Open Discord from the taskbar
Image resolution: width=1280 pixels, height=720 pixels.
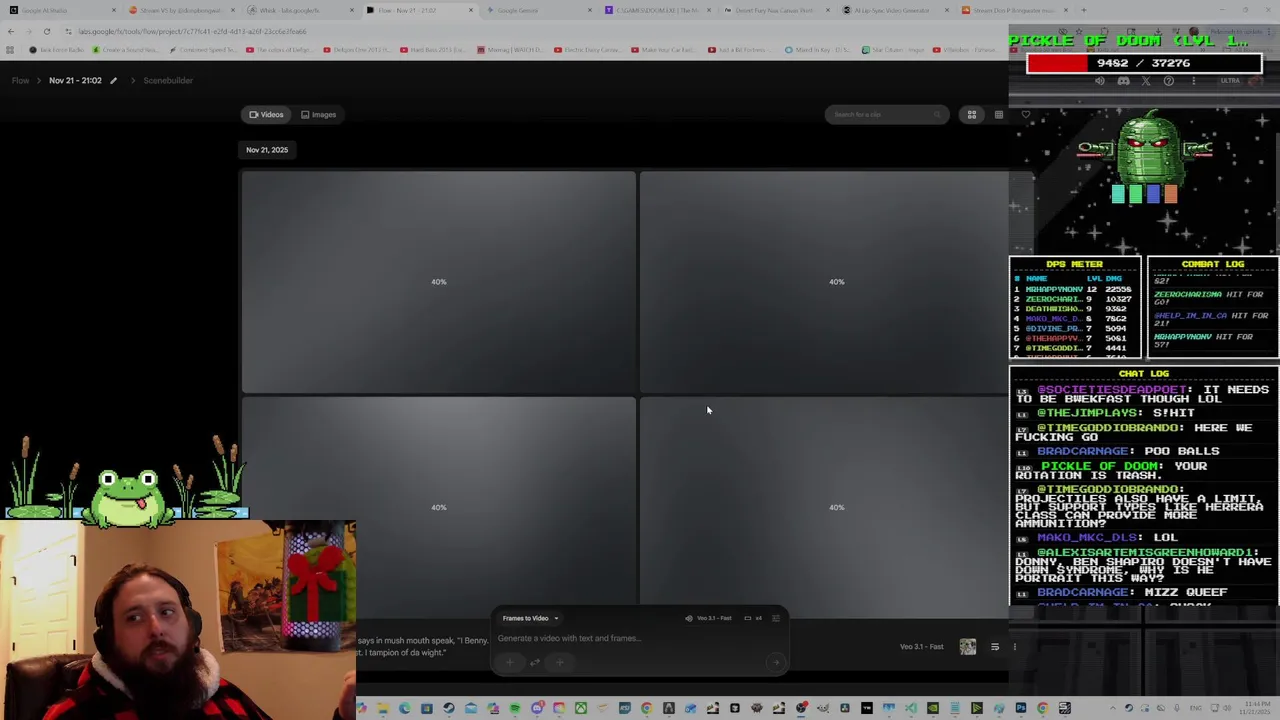coord(537,708)
